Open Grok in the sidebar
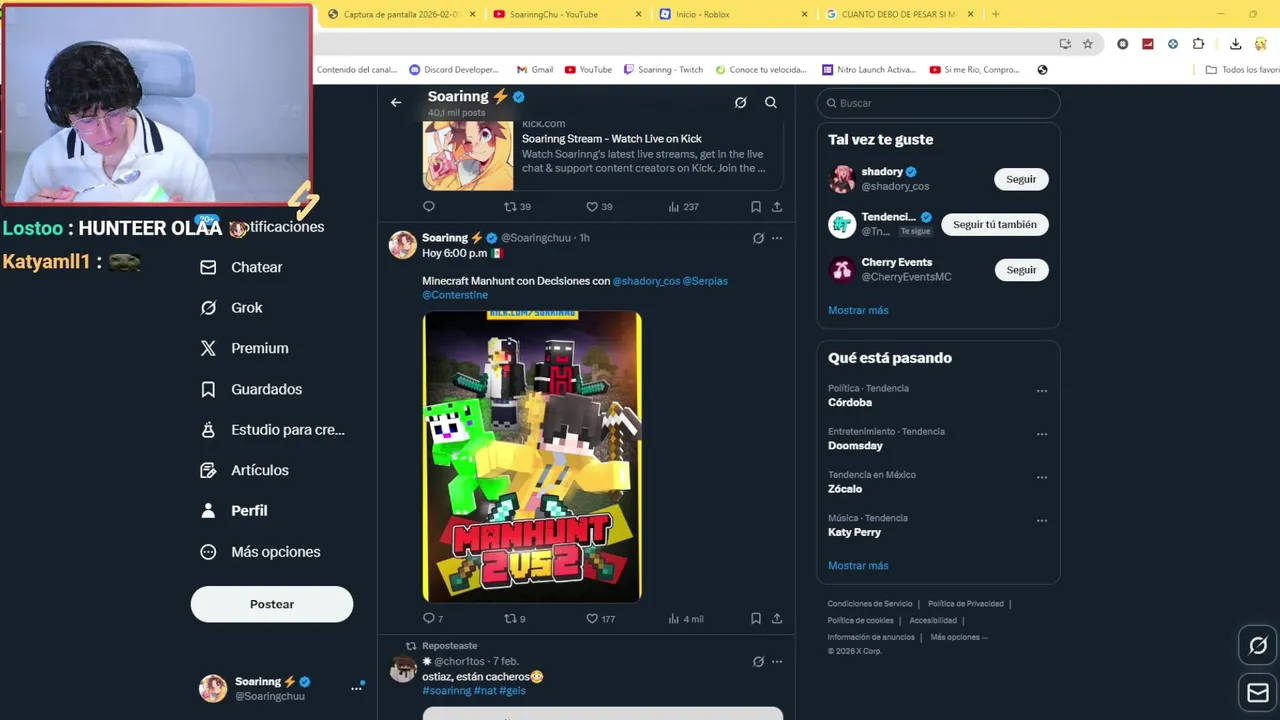Image resolution: width=1280 pixels, height=720 pixels. point(231,308)
